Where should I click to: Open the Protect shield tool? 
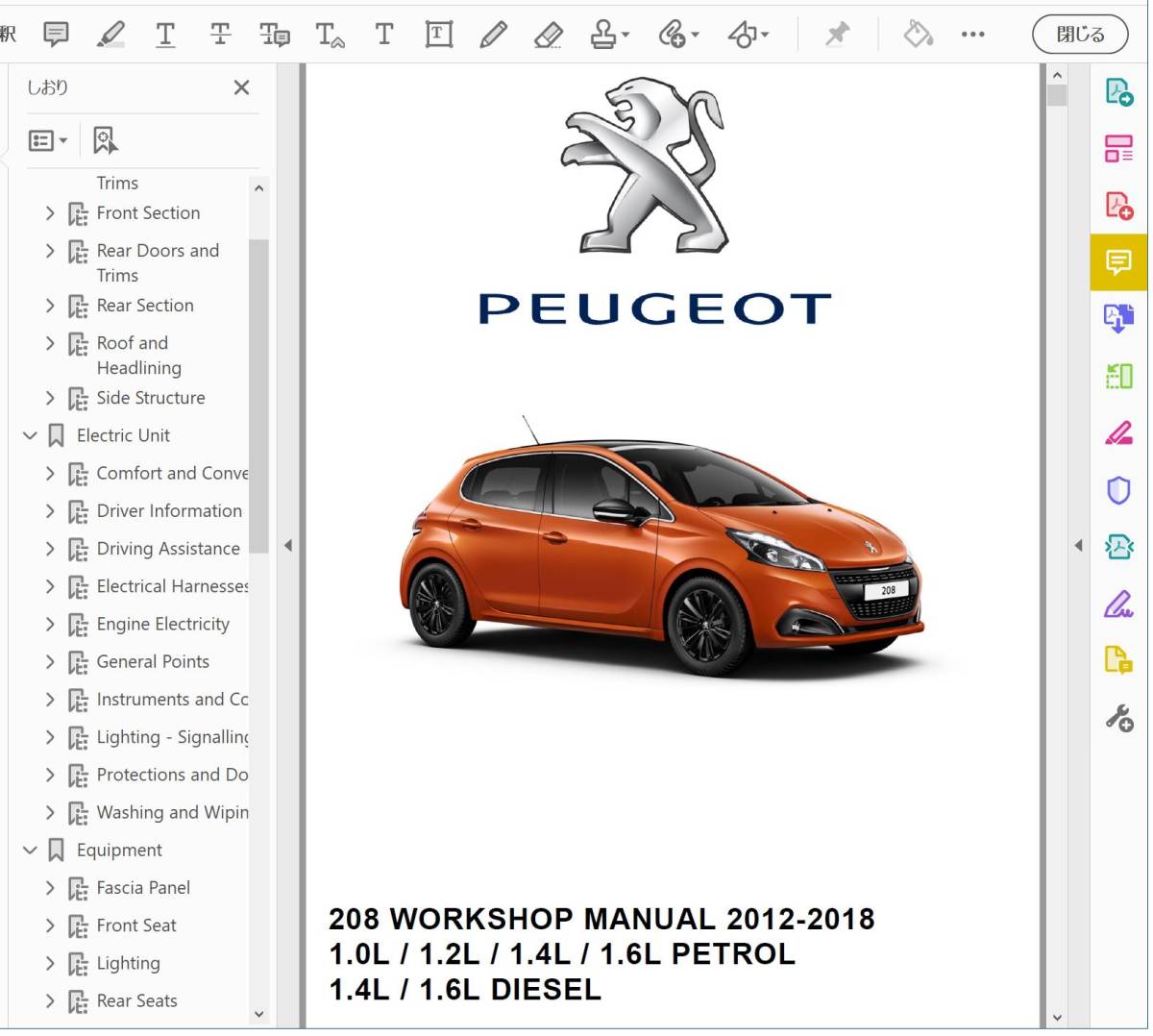point(1118,490)
